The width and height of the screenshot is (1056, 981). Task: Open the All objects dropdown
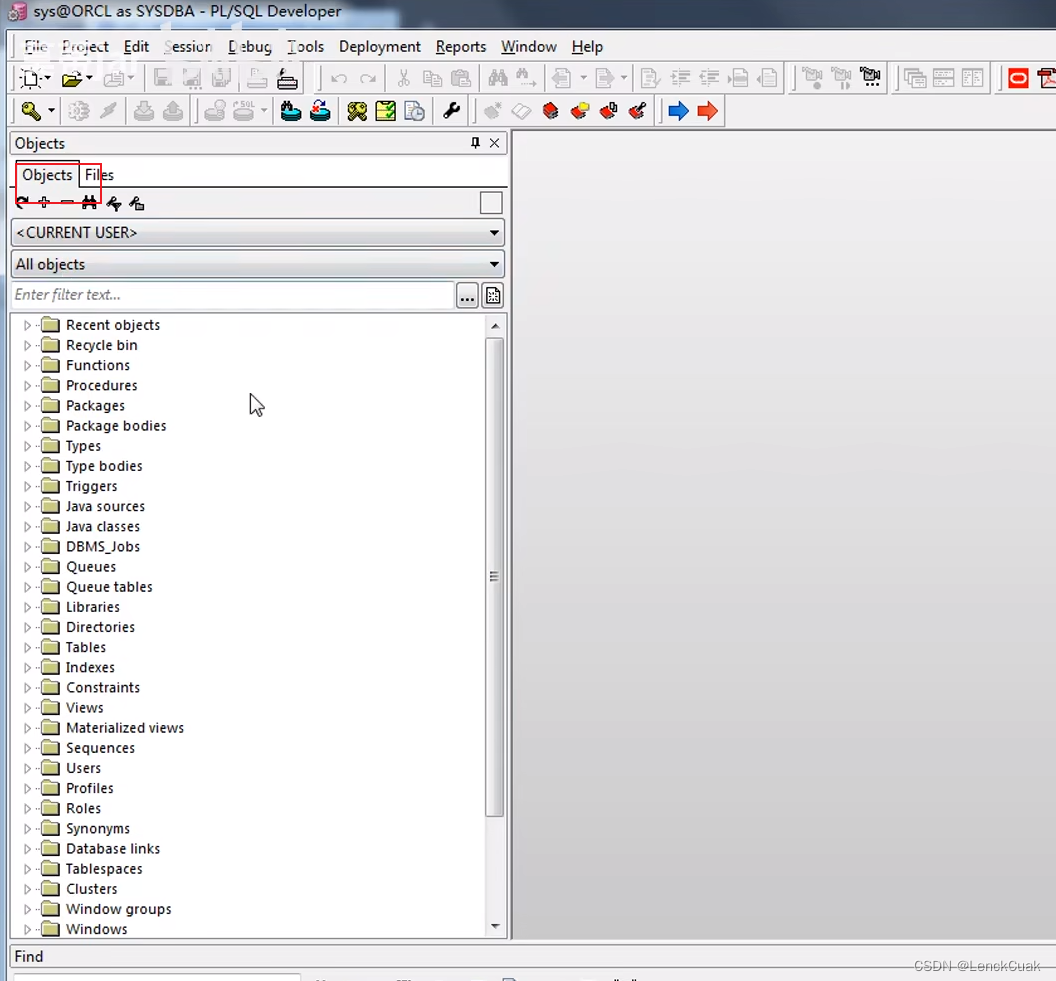(258, 265)
